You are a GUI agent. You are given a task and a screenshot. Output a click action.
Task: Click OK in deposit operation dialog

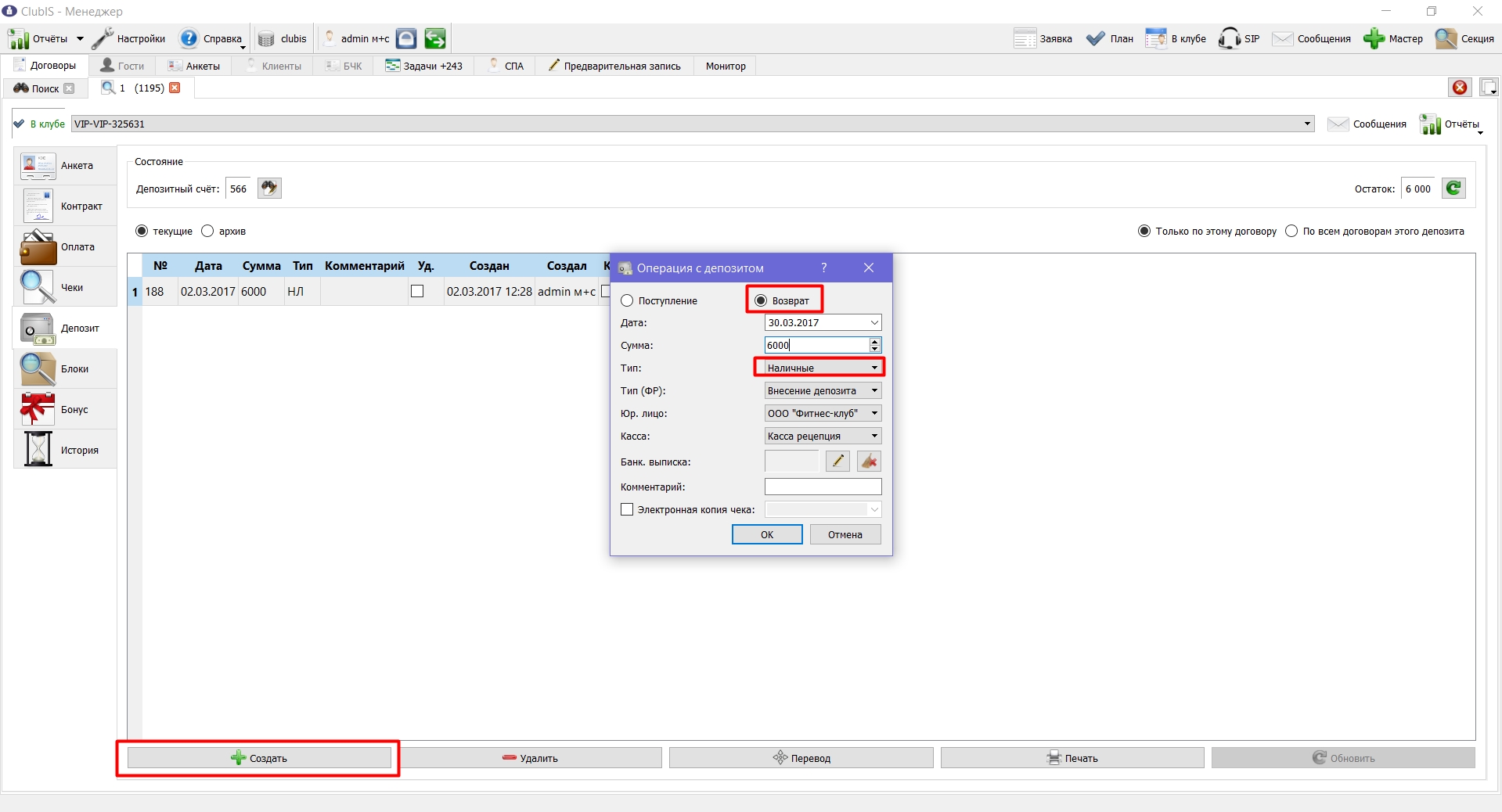tap(767, 534)
